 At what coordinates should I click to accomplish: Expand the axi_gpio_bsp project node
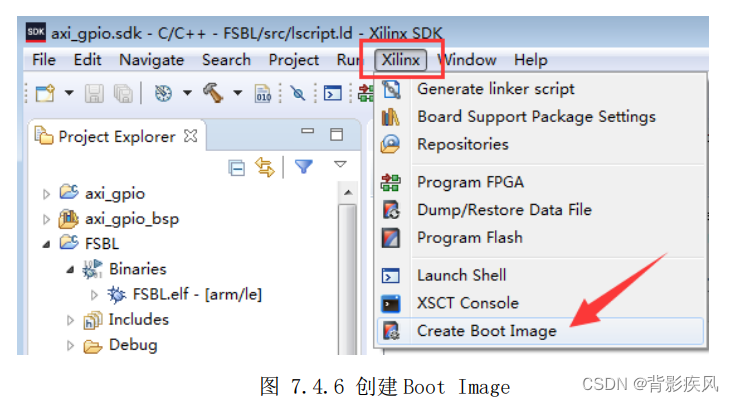point(46,219)
